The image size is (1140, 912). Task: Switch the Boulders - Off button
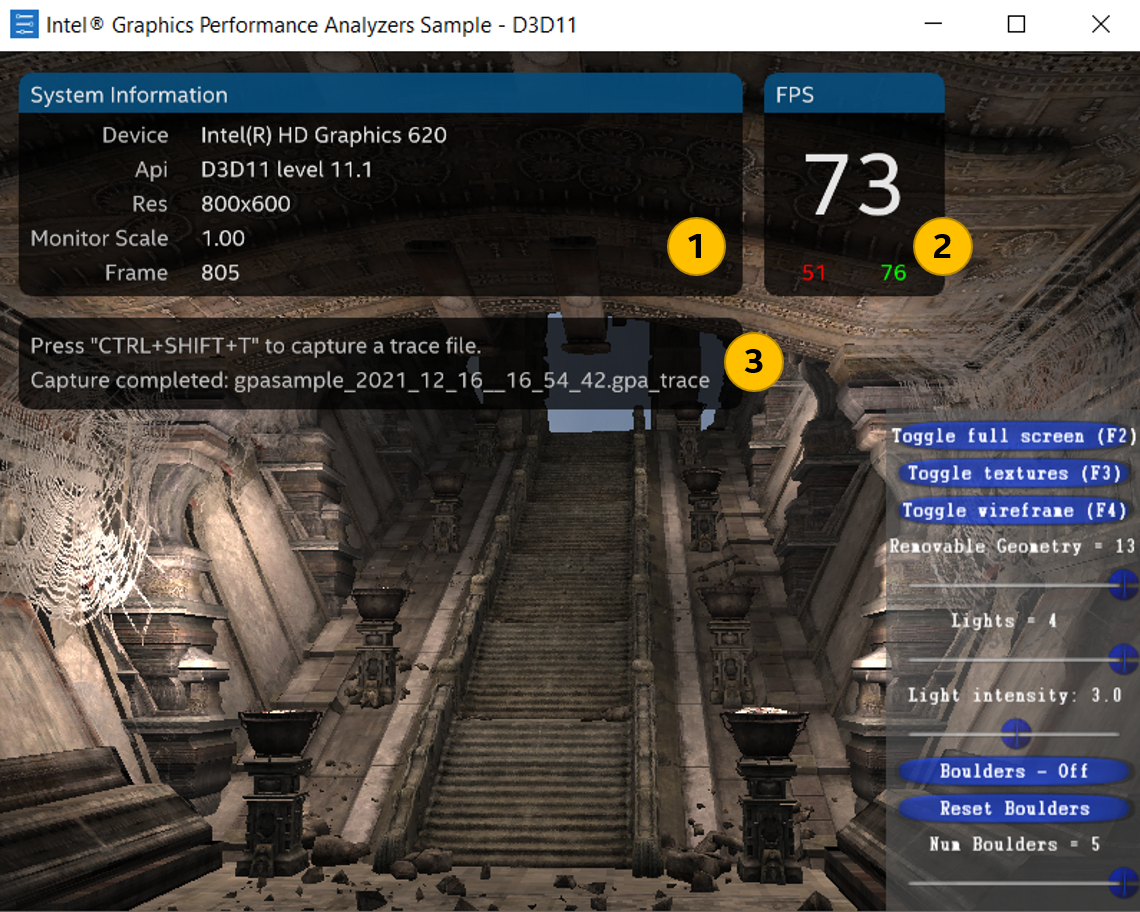pyautogui.click(x=1014, y=771)
